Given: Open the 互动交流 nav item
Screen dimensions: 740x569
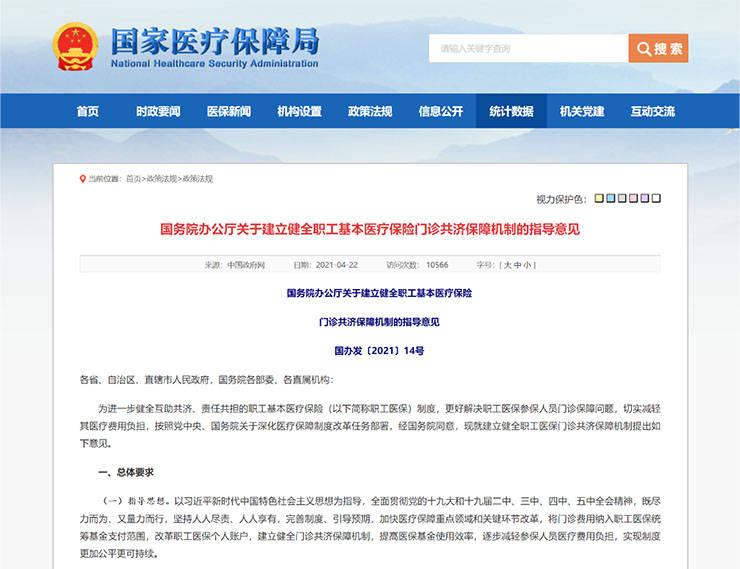Looking at the screenshot, I should pos(653,111).
